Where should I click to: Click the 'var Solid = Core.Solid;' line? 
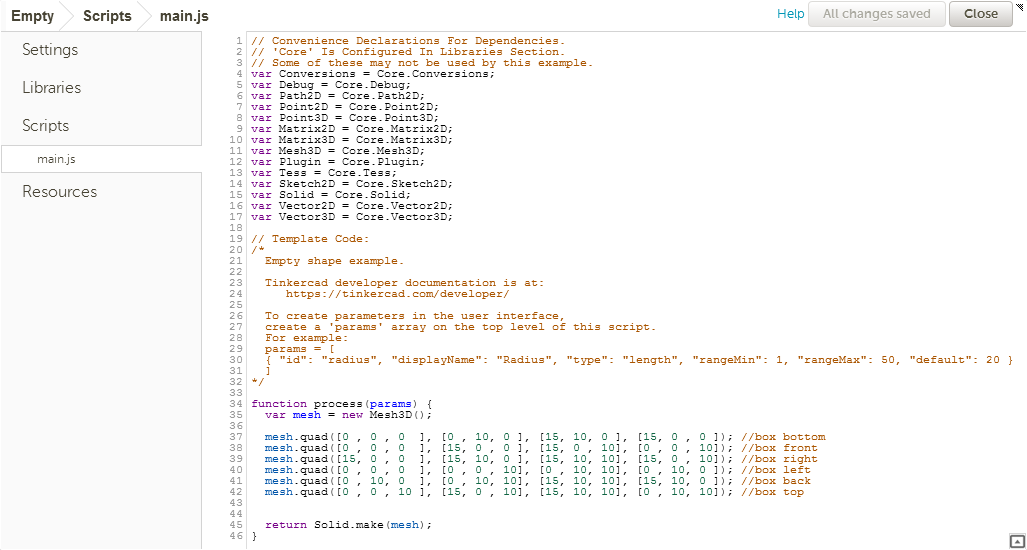331,195
